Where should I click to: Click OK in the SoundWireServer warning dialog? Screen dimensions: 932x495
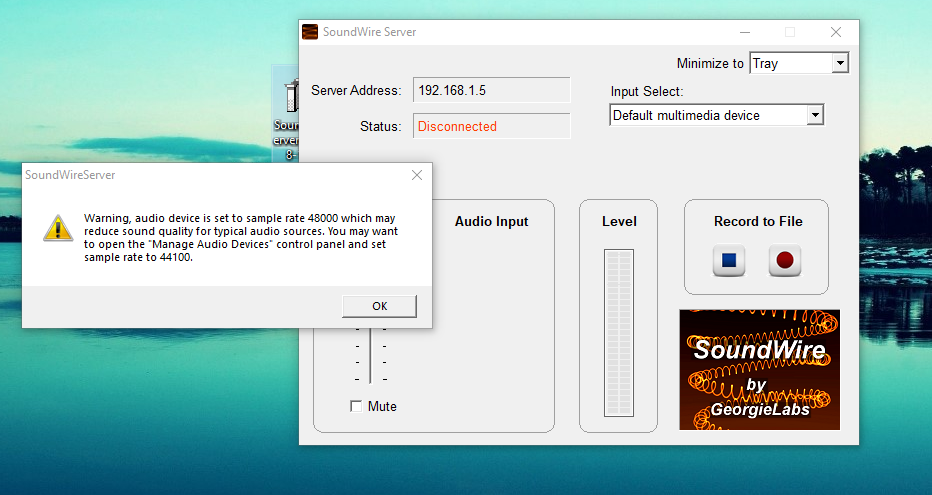coord(379,306)
